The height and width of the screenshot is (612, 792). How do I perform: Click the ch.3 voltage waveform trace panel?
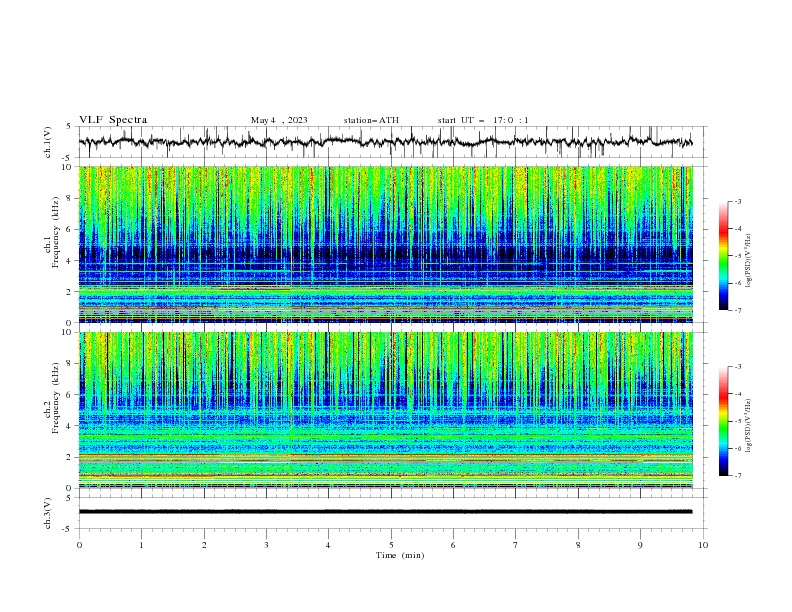(x=392, y=513)
